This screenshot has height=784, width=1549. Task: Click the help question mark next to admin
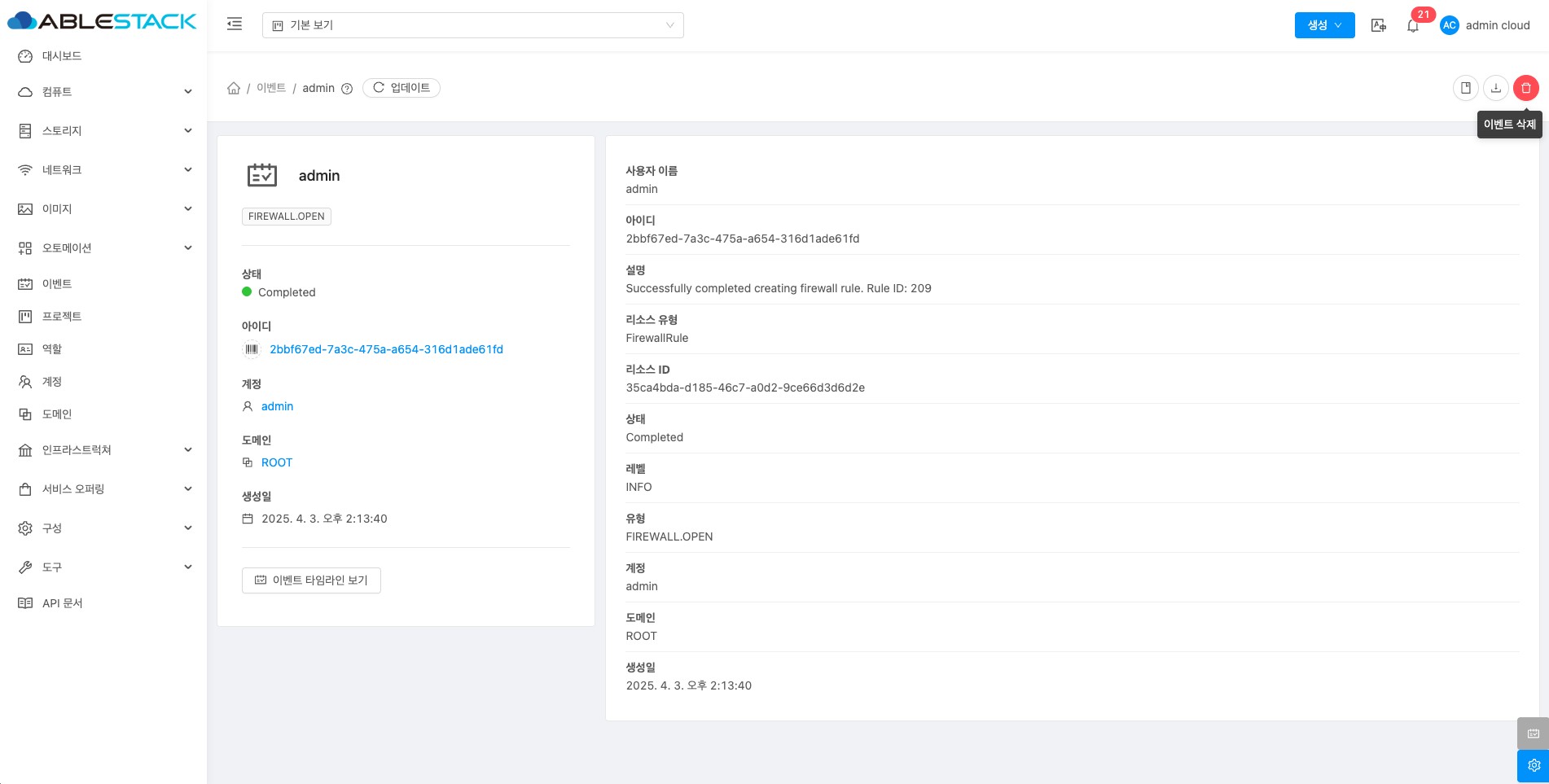(x=347, y=89)
